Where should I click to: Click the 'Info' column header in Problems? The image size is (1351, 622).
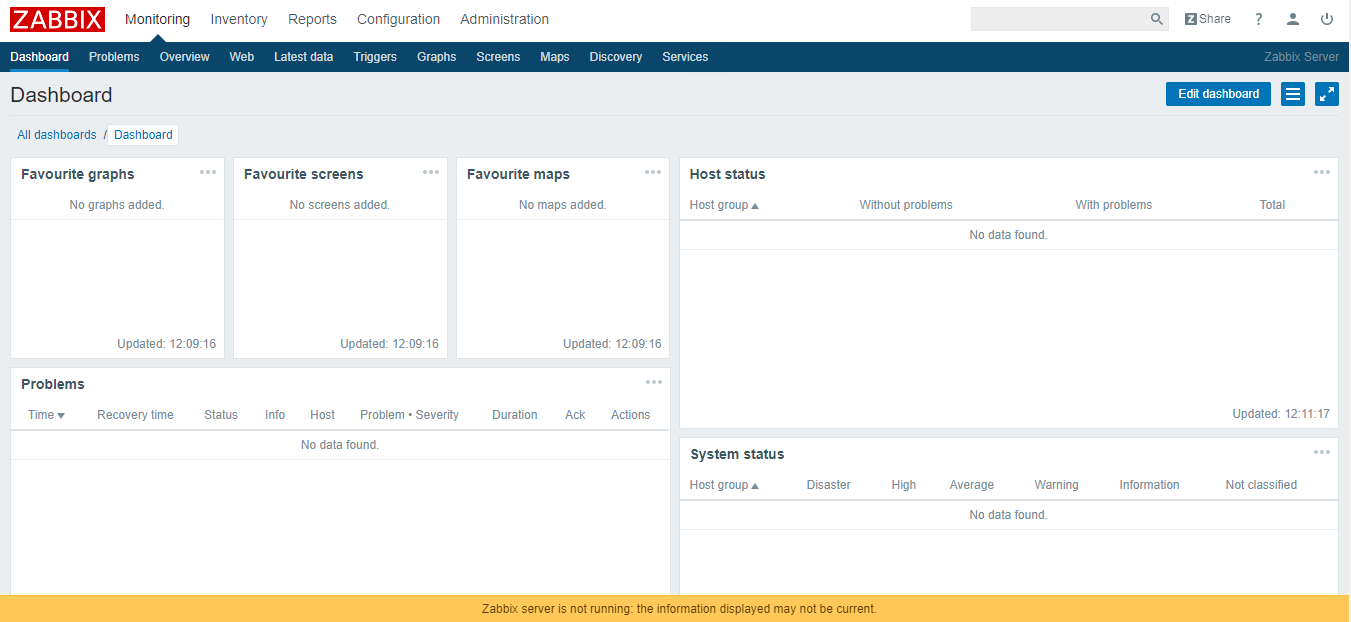pyautogui.click(x=275, y=415)
